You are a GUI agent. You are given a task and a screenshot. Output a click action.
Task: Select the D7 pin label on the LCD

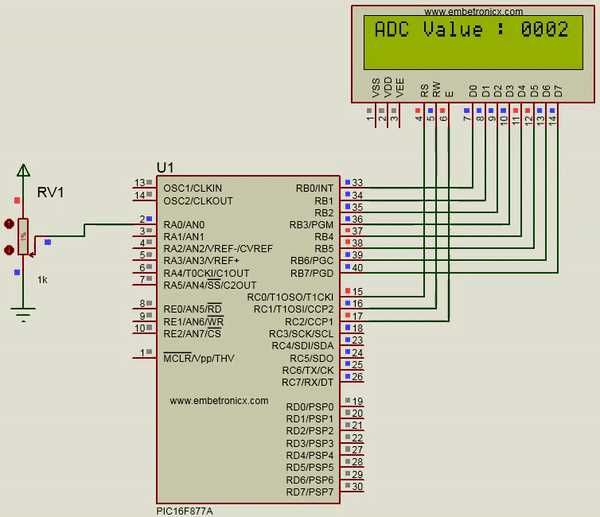559,91
